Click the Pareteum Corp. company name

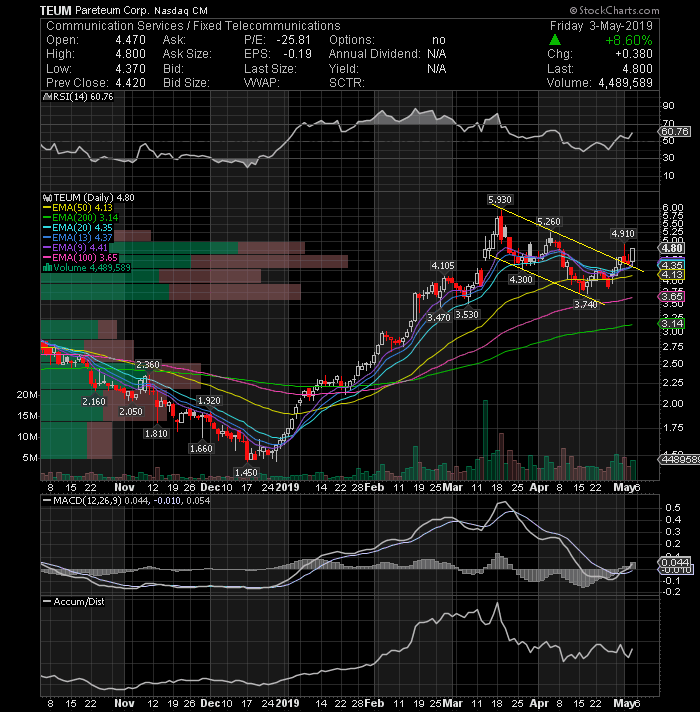pyautogui.click(x=112, y=10)
